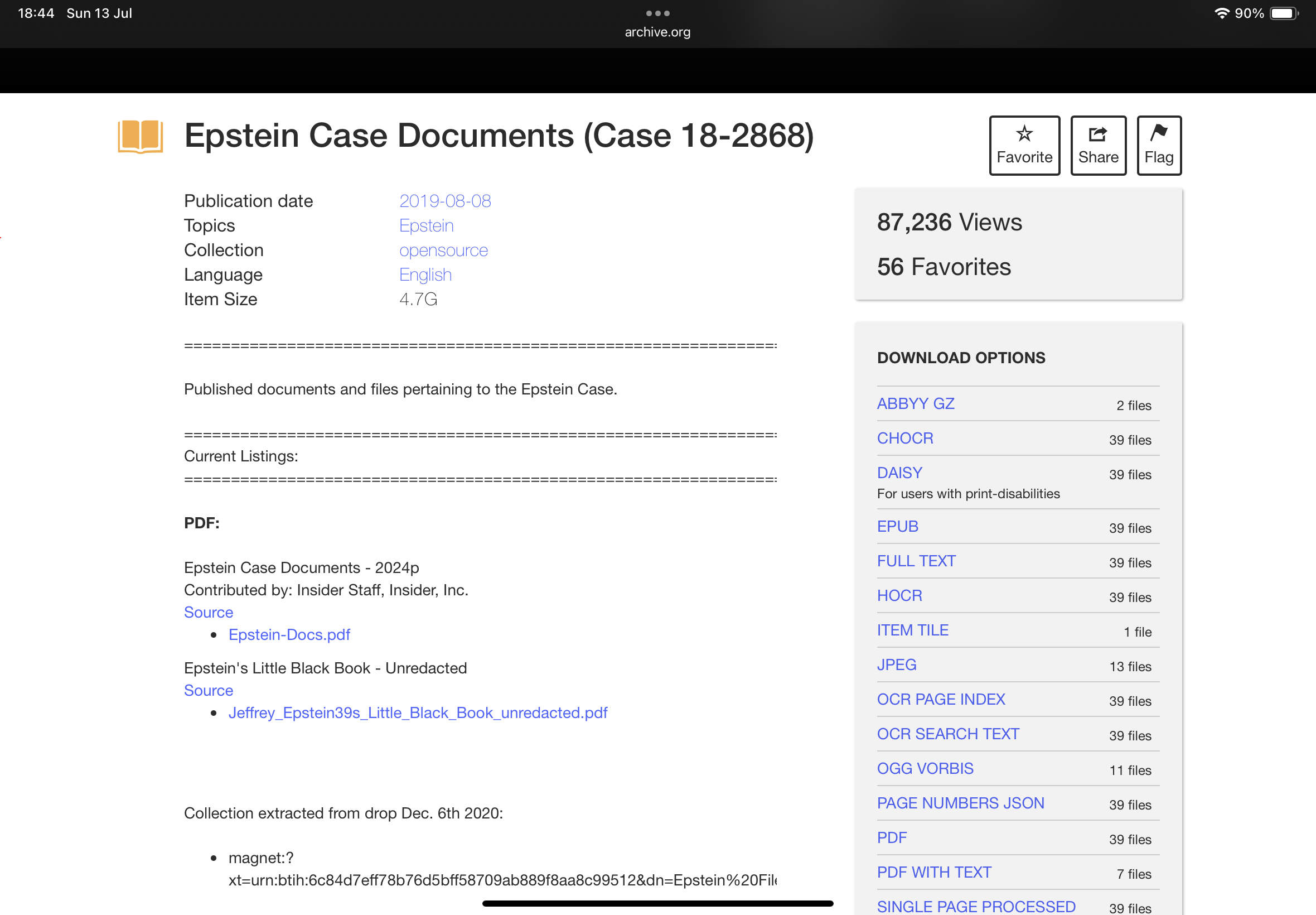1316x915 pixels.
Task: Click 'Epstein's Little Black Book - Unredacted' text
Action: pyautogui.click(x=326, y=668)
